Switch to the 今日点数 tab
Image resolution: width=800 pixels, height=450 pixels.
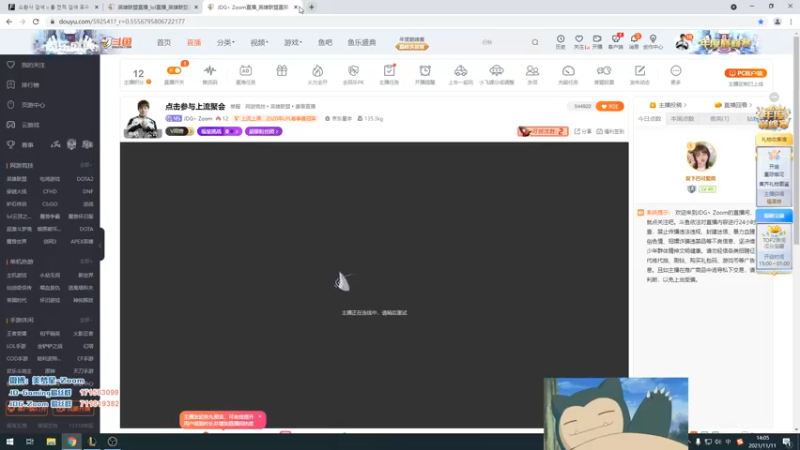(649, 118)
